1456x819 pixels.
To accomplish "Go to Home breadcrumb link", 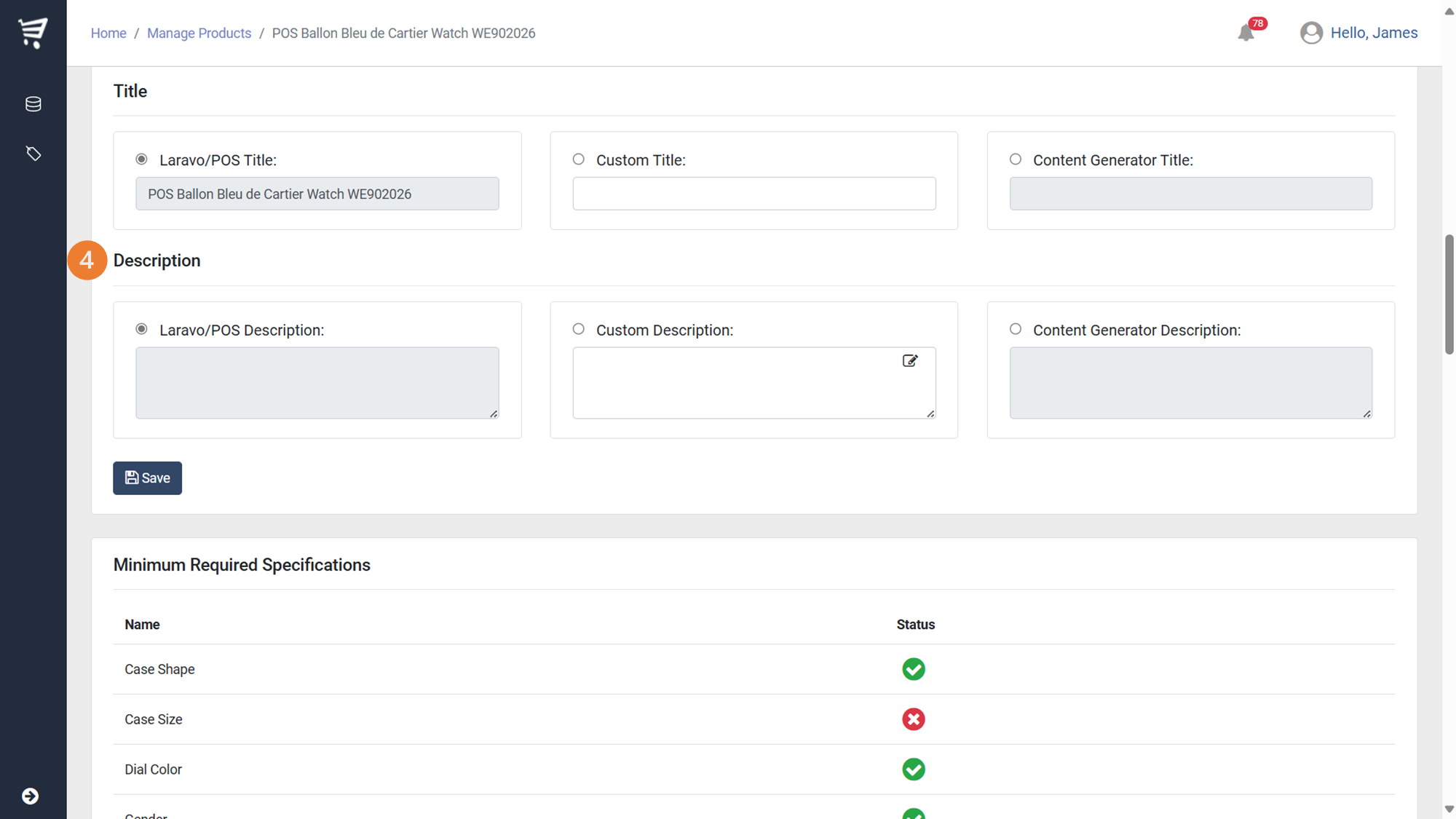I will click(108, 33).
